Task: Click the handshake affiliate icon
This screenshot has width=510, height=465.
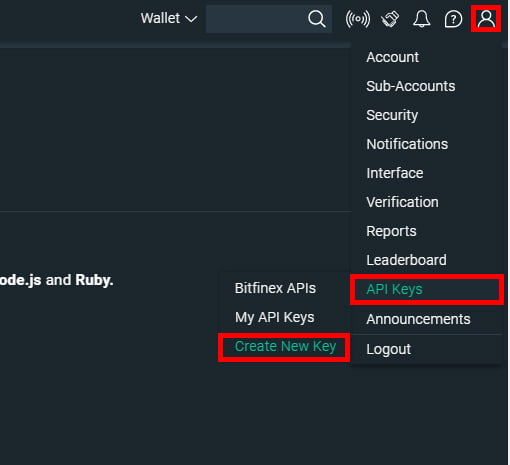Action: [390, 19]
